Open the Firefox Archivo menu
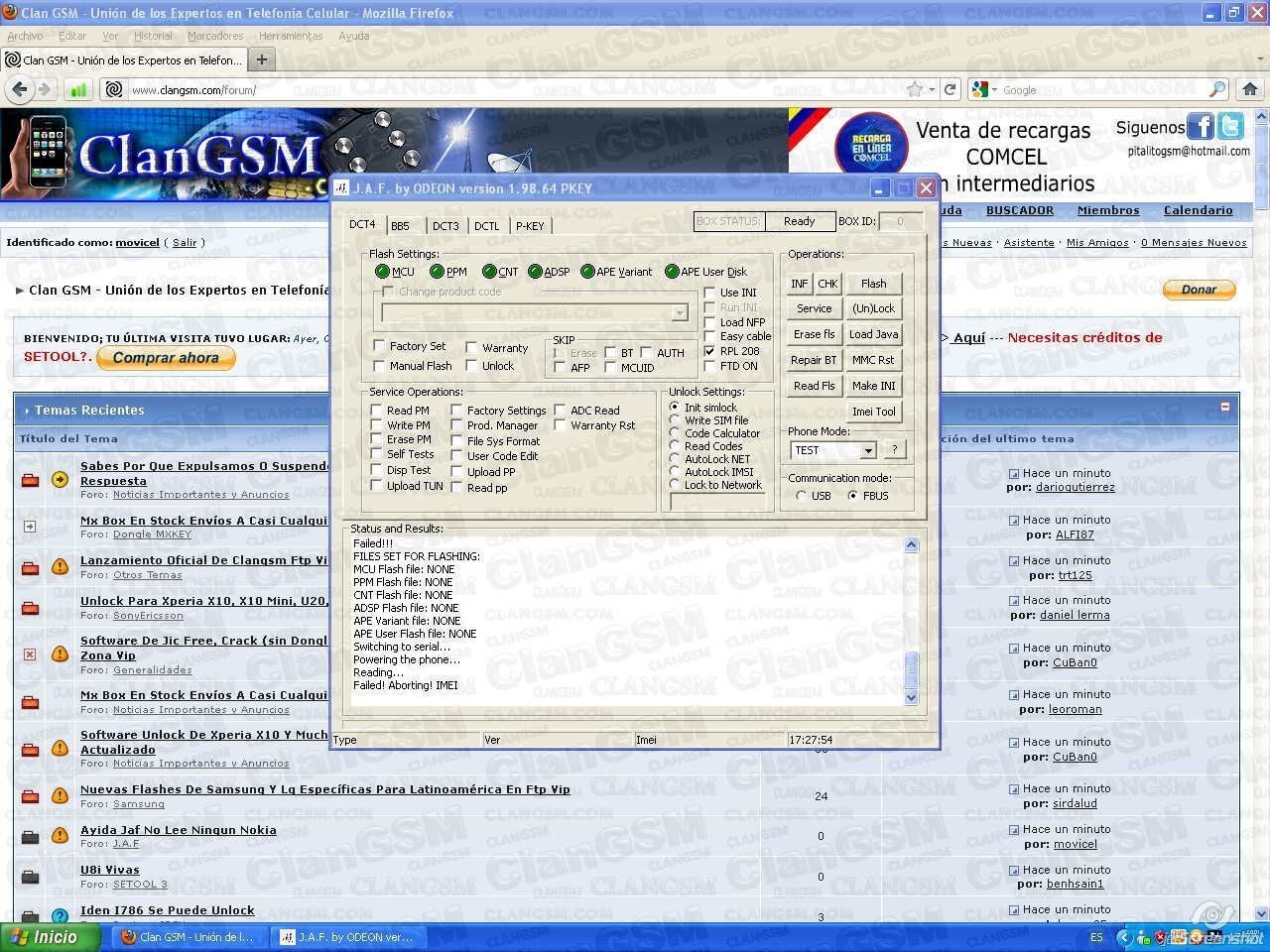Screen dimensions: 1270x952 (25, 36)
